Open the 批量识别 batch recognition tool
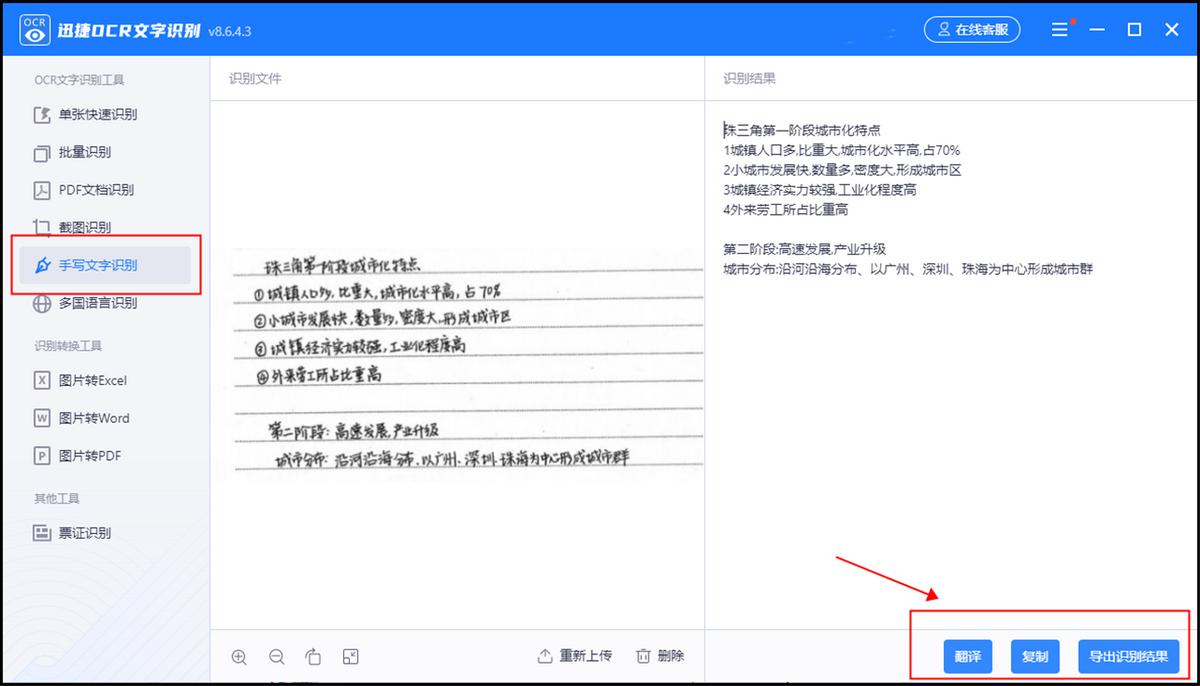The width and height of the screenshot is (1200, 686). tap(80, 152)
